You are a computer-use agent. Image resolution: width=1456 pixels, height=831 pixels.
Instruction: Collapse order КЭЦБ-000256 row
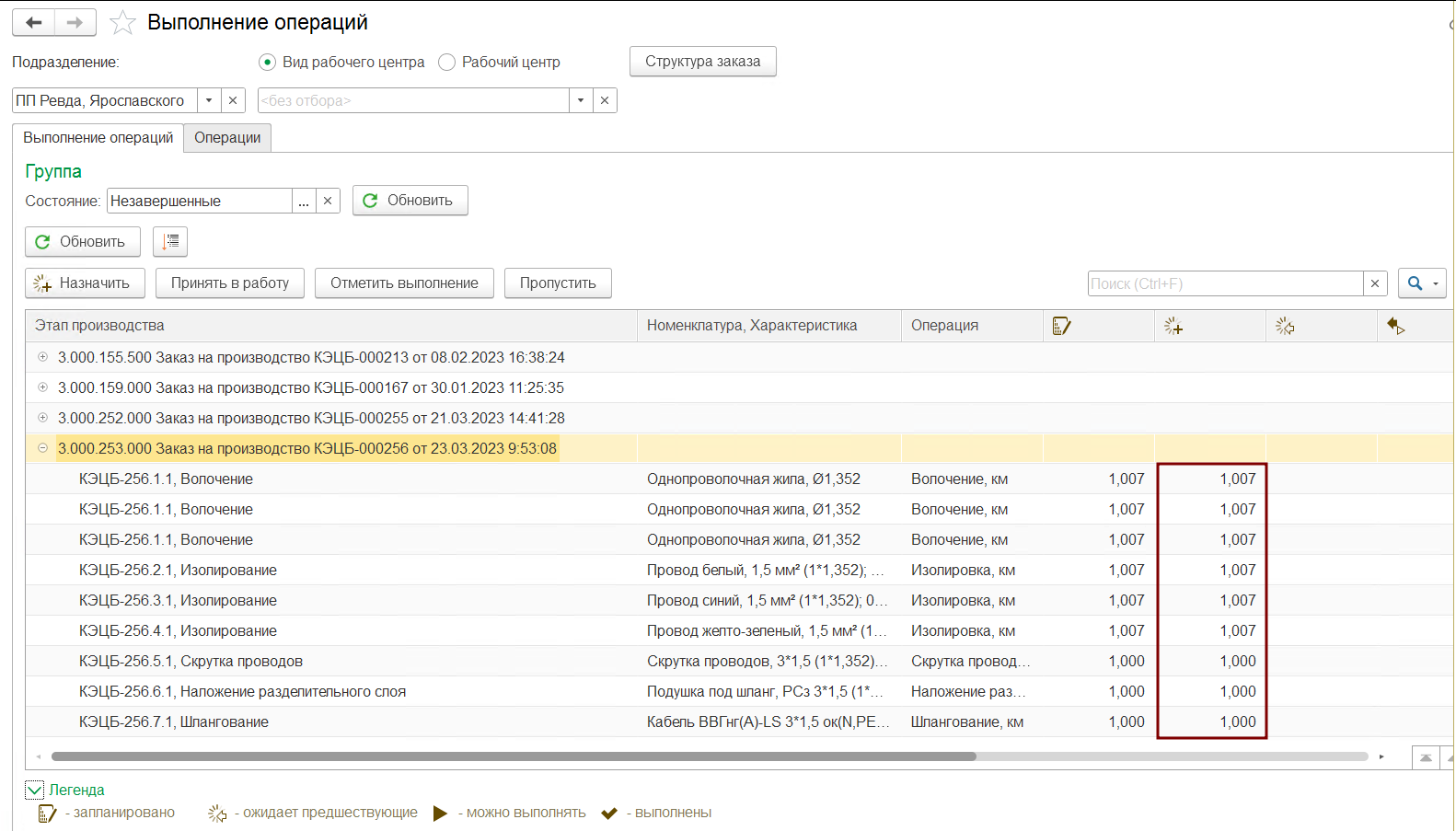point(42,448)
